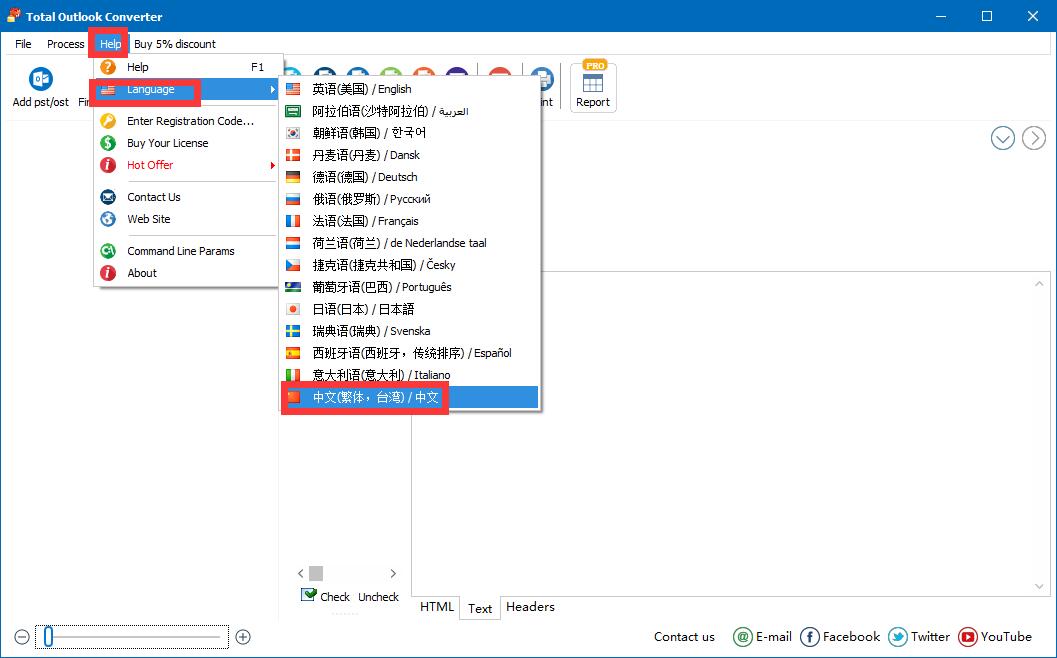The height and width of the screenshot is (658, 1057).
Task: Select Korean 한국어 language option
Action: (x=410, y=133)
